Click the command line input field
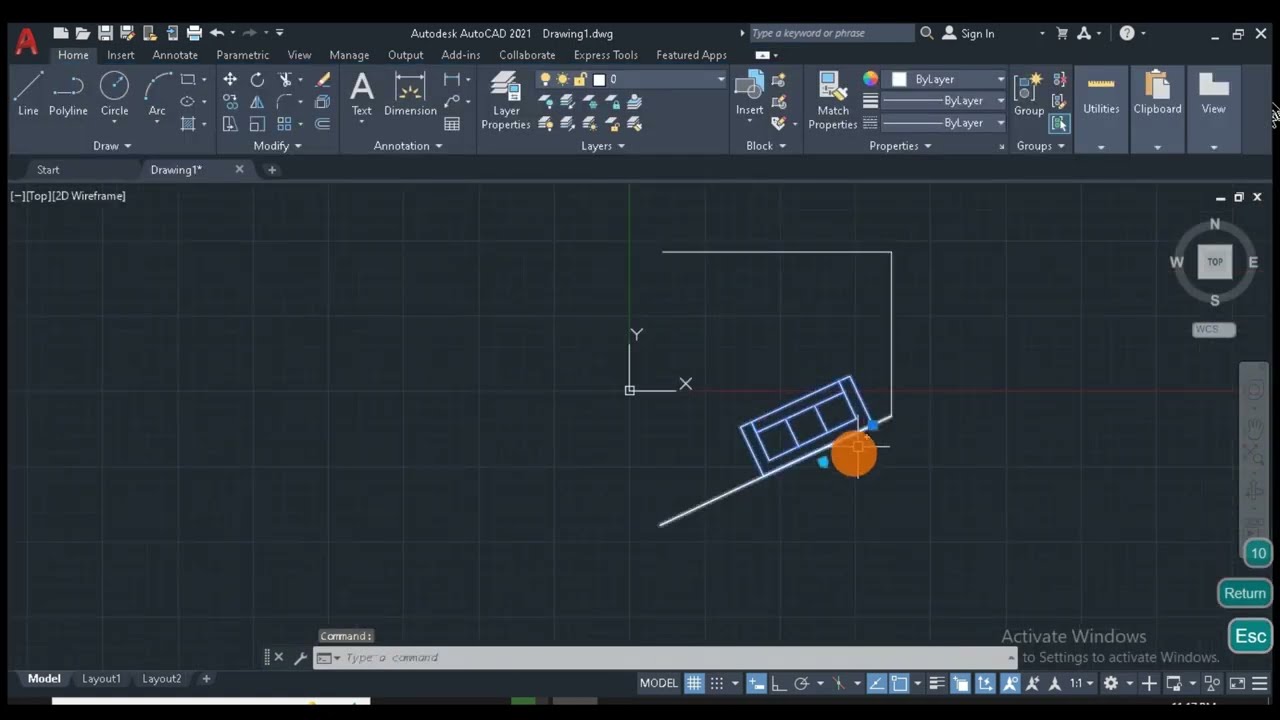The image size is (1280, 720). pos(665,658)
